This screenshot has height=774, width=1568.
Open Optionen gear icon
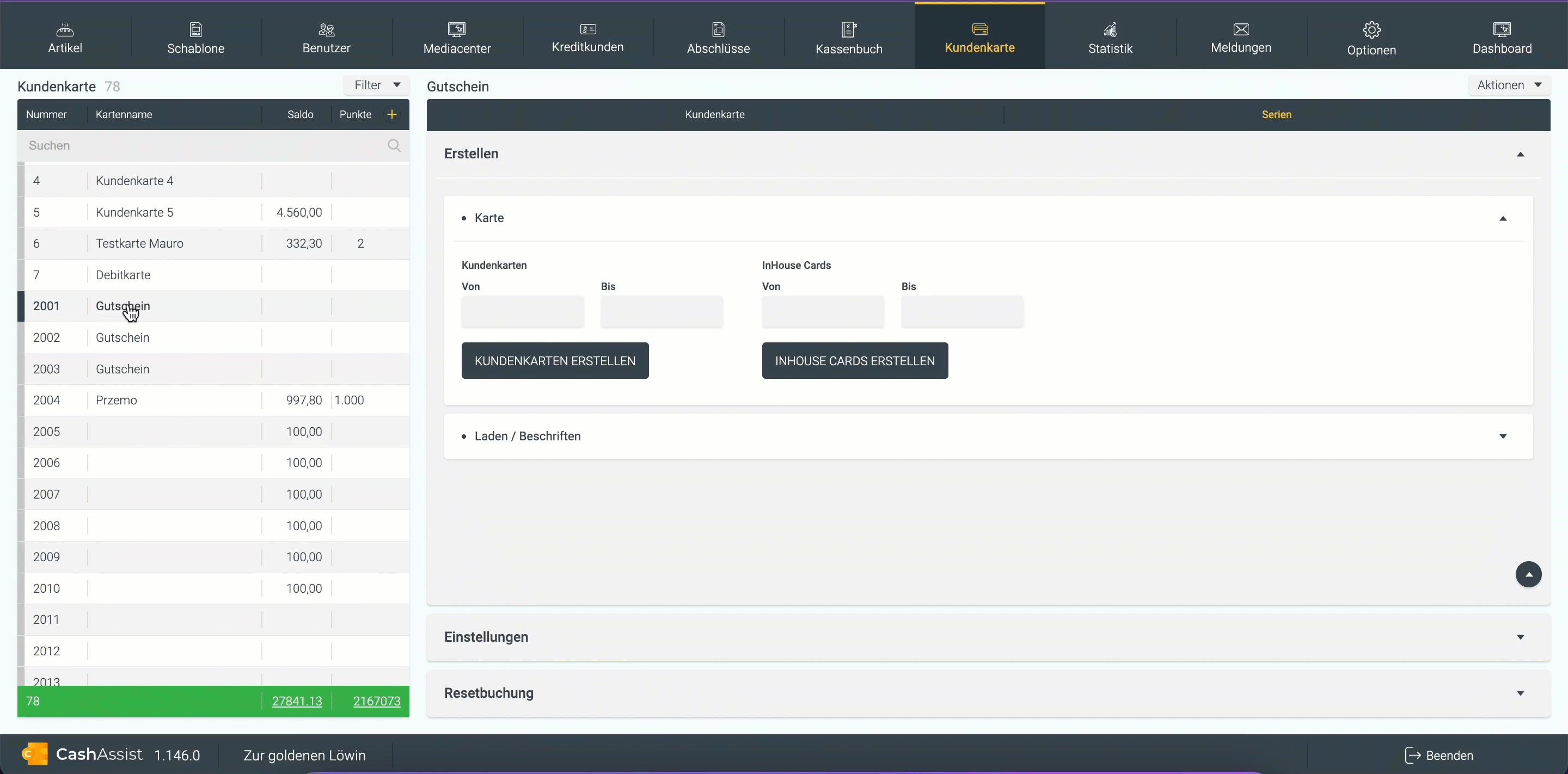click(1371, 29)
